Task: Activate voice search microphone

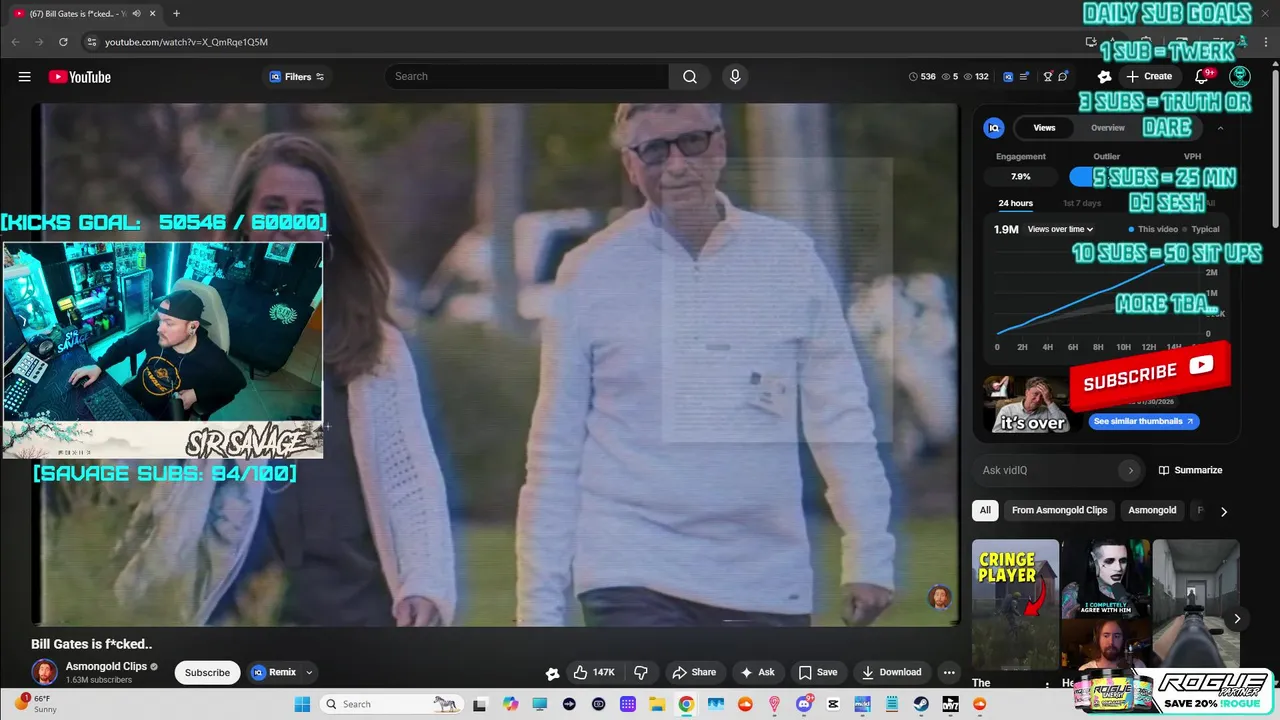Action: pos(735,77)
